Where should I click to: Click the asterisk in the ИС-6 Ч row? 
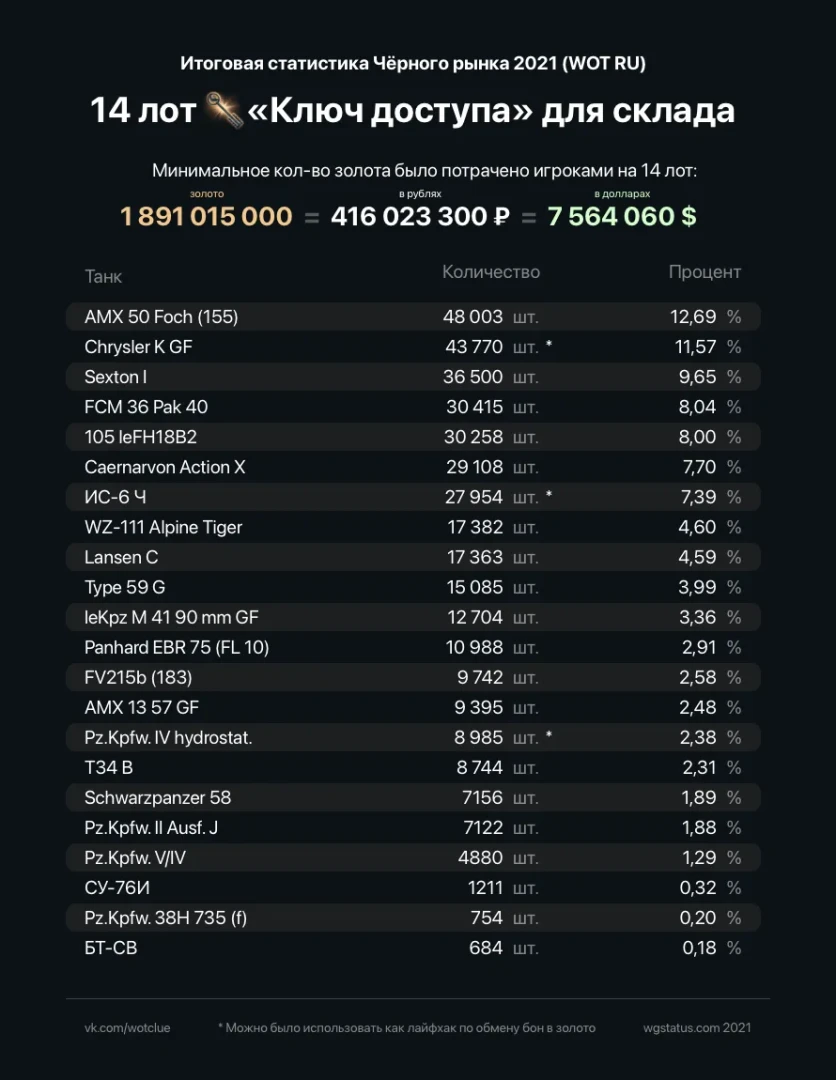coord(549,497)
